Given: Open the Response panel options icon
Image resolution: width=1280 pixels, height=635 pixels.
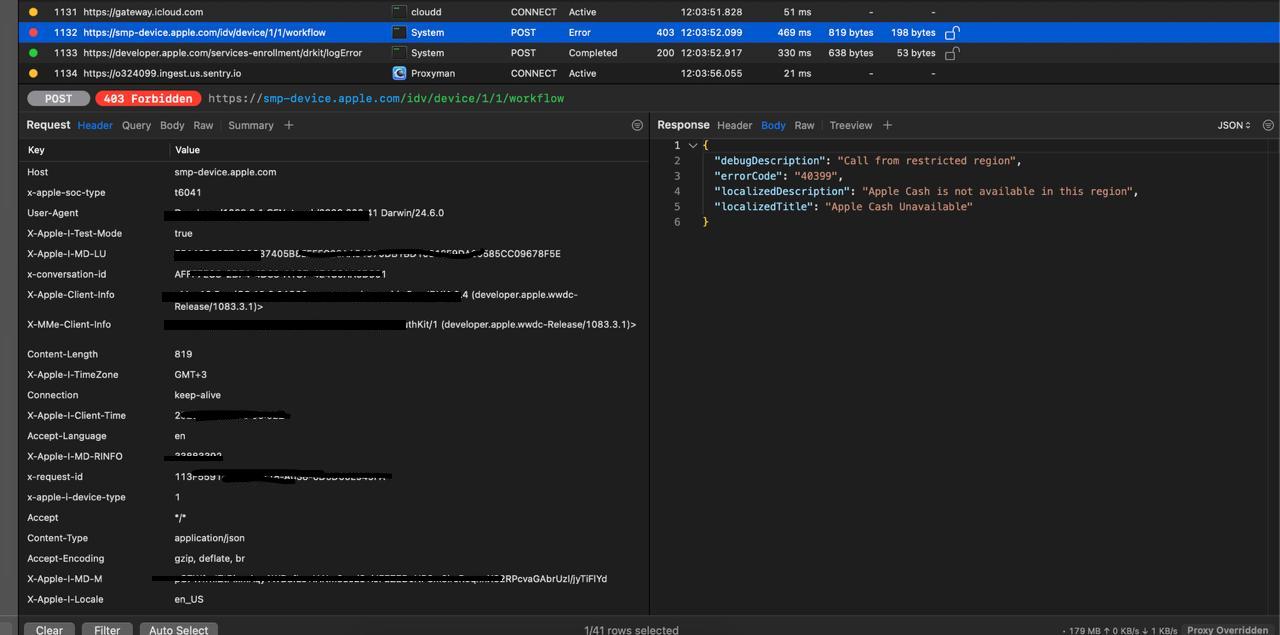Looking at the screenshot, I should point(1268,125).
